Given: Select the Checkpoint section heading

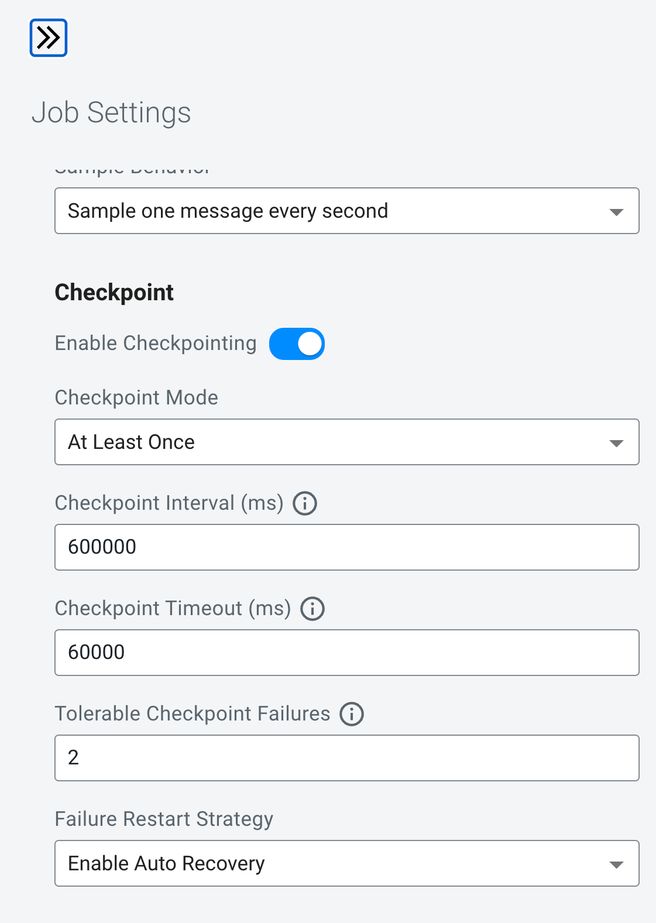Looking at the screenshot, I should [x=114, y=293].
